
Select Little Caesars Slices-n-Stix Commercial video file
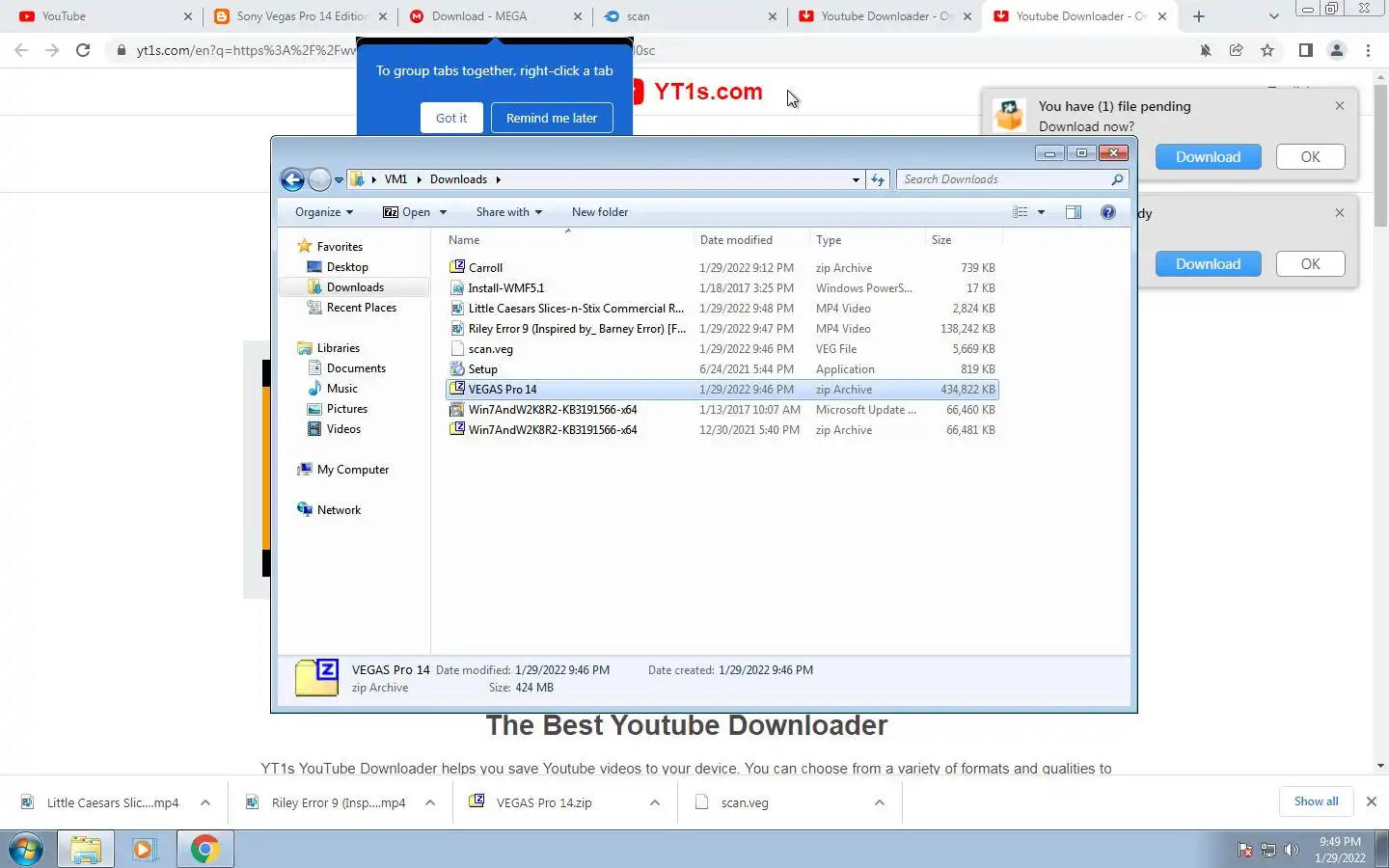pos(722,309)
